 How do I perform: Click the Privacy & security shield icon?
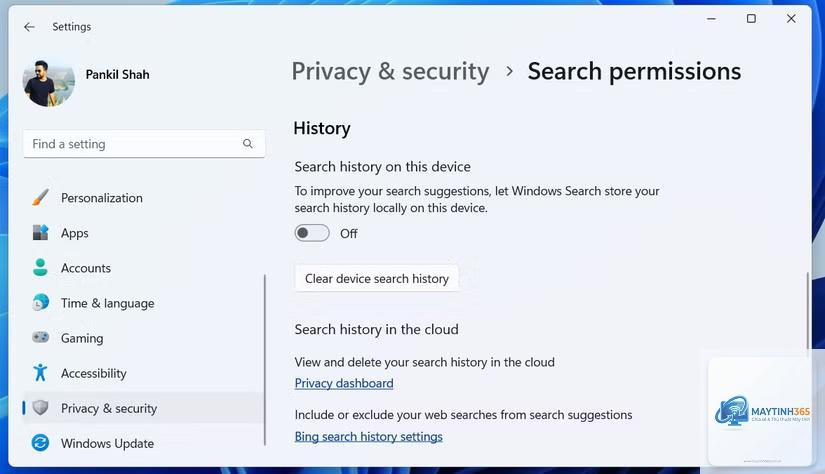[x=41, y=408]
